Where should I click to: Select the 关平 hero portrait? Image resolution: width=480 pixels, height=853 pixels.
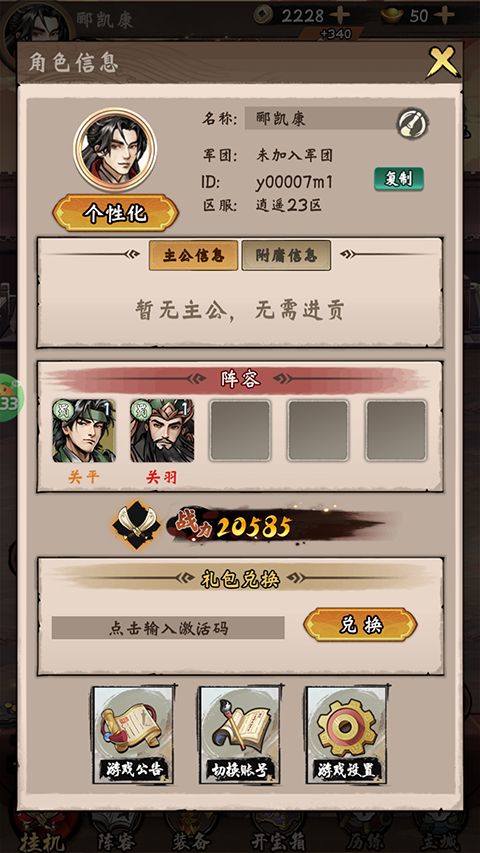pyautogui.click(x=84, y=431)
